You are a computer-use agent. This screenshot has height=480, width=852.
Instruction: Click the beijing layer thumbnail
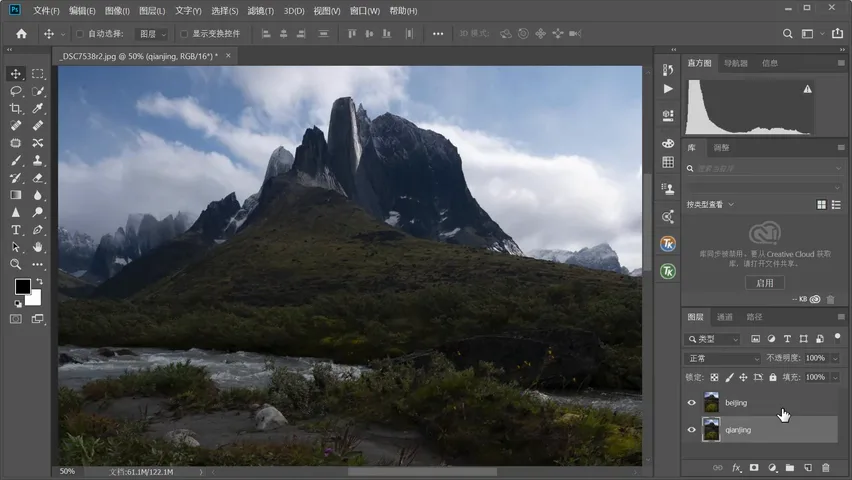tap(711, 403)
